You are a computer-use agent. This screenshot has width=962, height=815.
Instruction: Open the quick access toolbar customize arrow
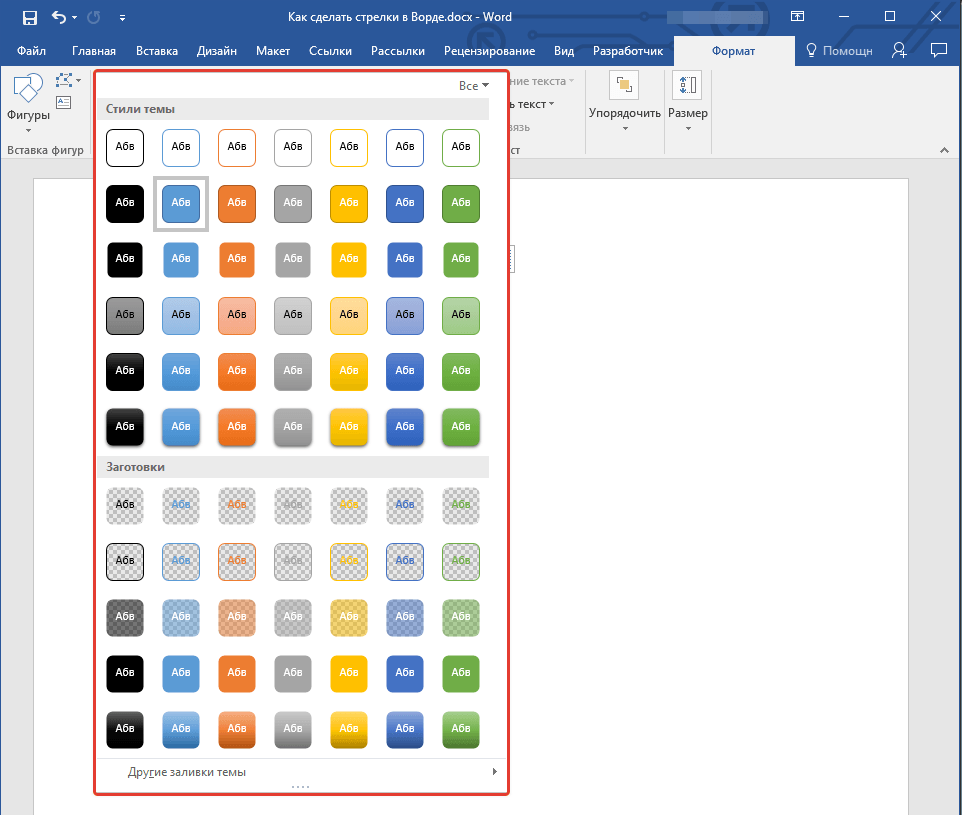tap(122, 17)
